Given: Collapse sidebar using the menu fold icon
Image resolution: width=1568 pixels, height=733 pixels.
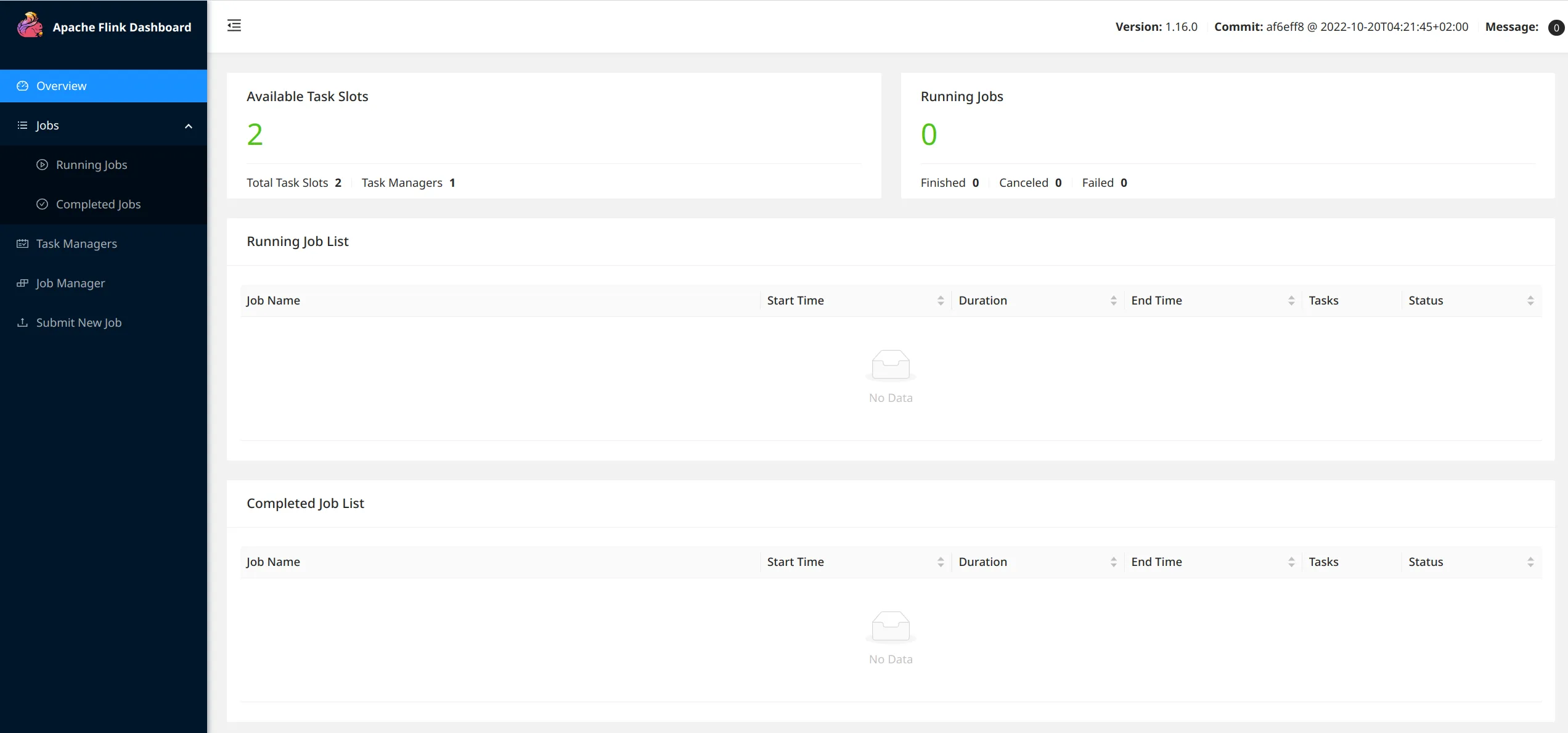Looking at the screenshot, I should click(x=234, y=25).
